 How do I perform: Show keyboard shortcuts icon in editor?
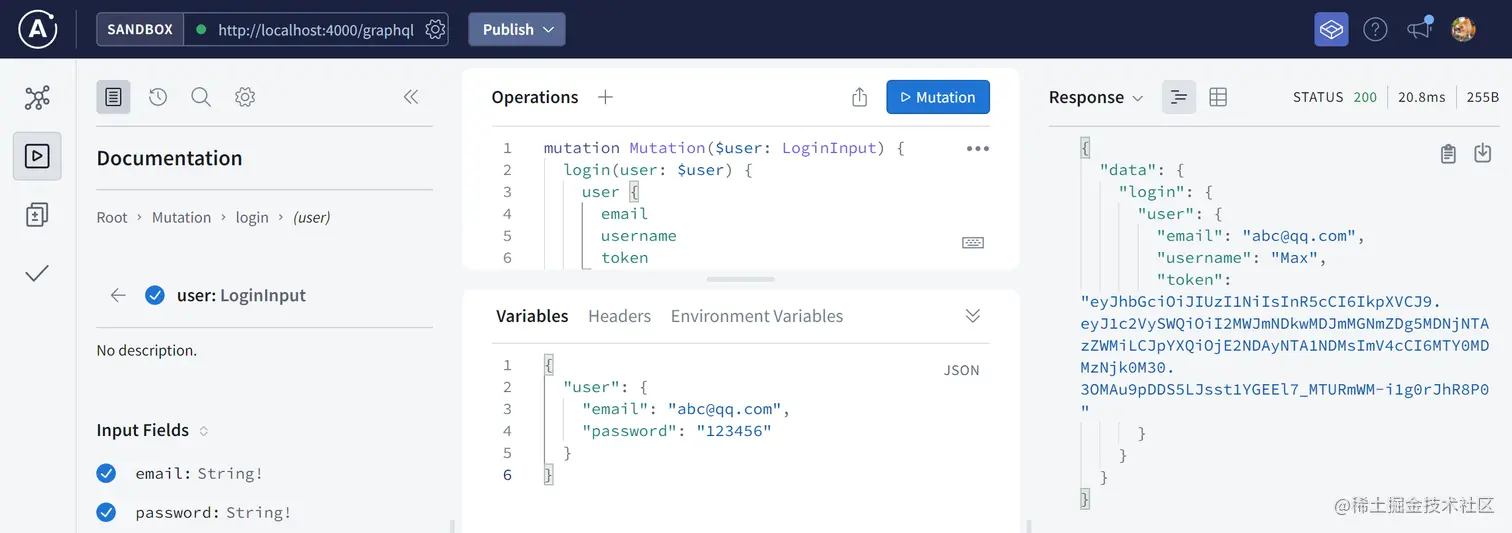click(x=972, y=242)
